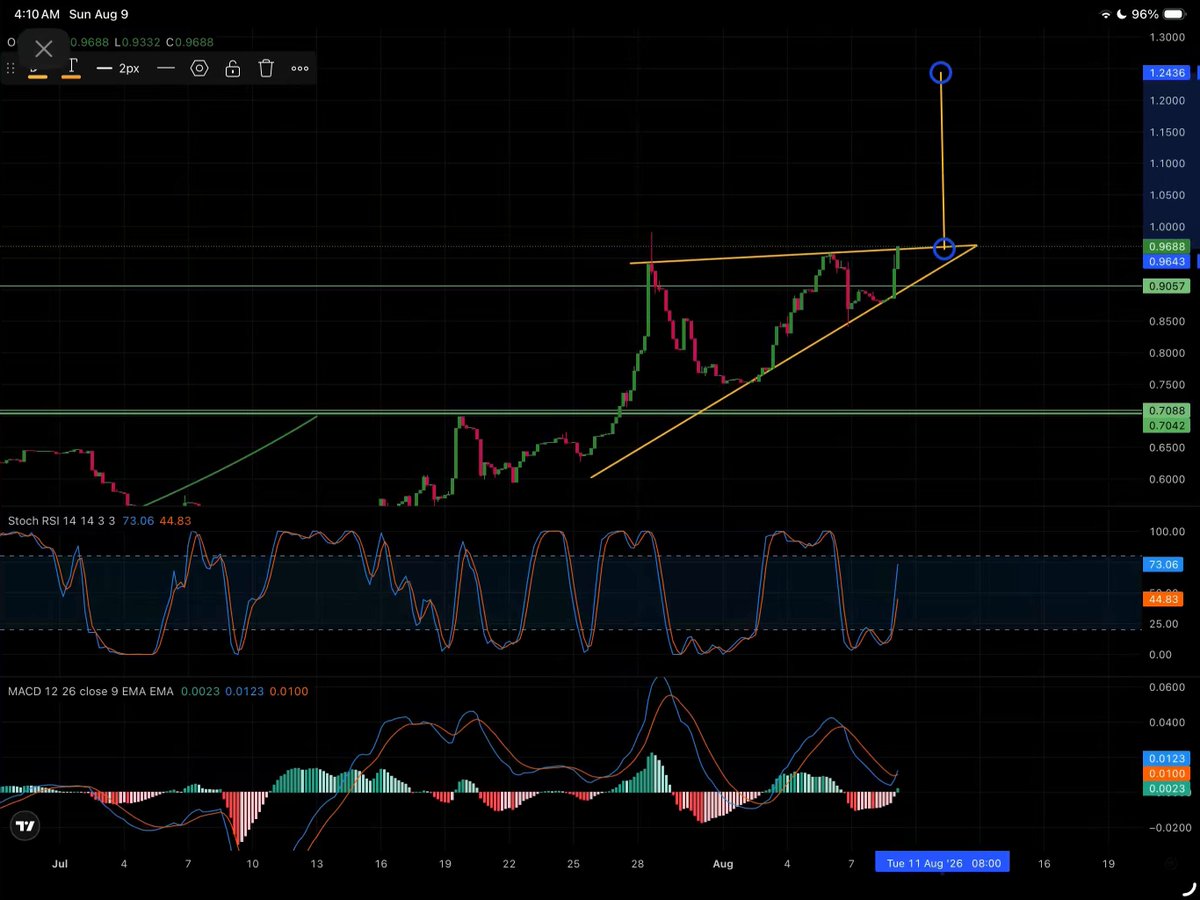Screen dimensions: 1200x900
Task: Pick the text color swatch
Action: coord(72,68)
